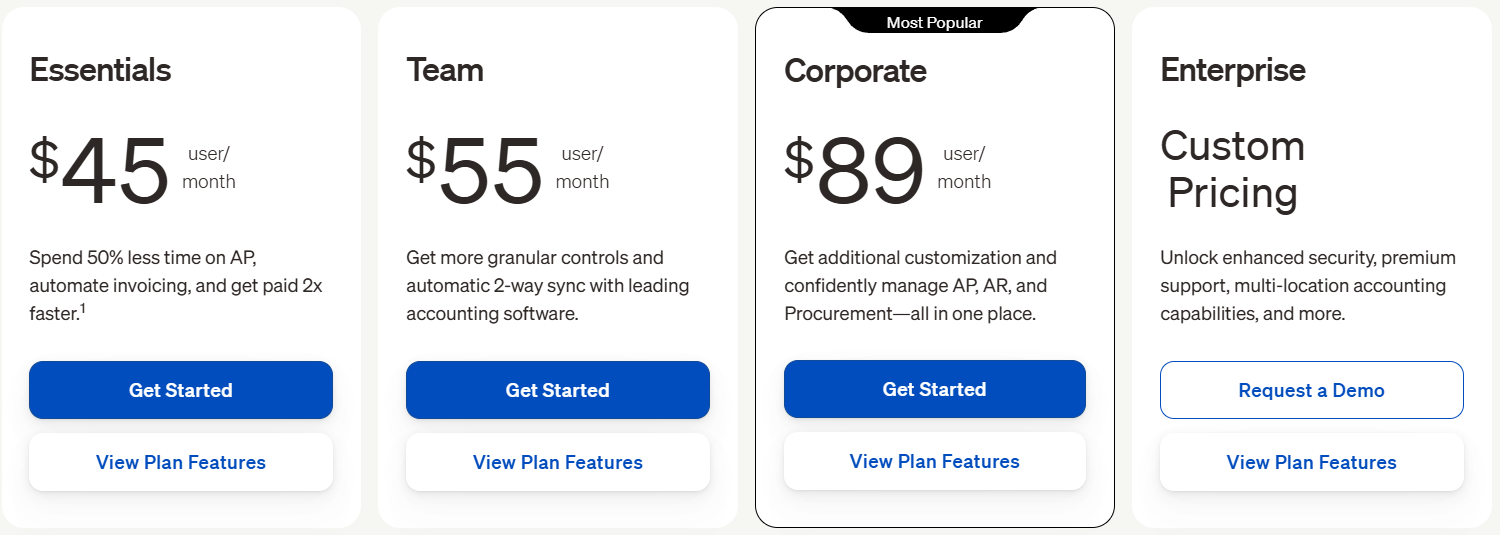
Task: Select the Enterprise plan heading
Action: tap(1233, 70)
